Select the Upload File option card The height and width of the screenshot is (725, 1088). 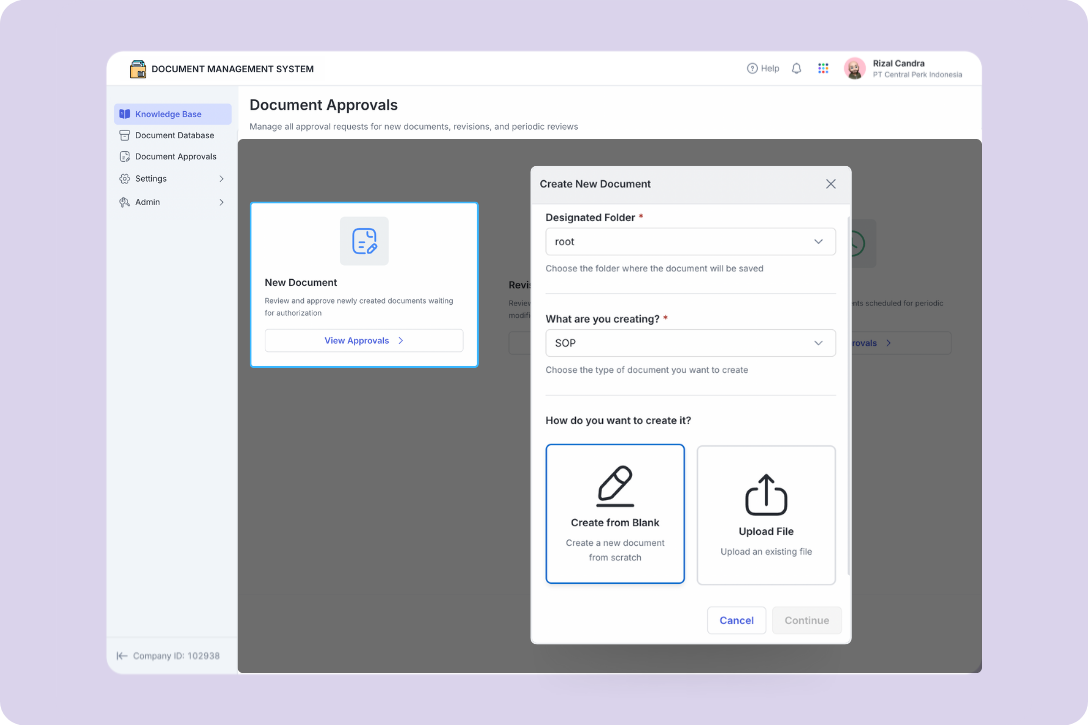(766, 515)
